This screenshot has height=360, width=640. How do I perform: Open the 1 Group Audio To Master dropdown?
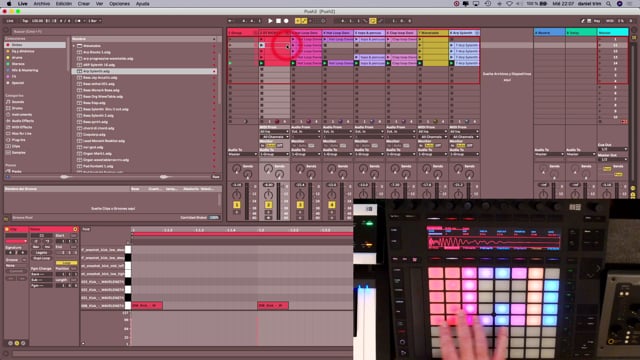tap(242, 154)
